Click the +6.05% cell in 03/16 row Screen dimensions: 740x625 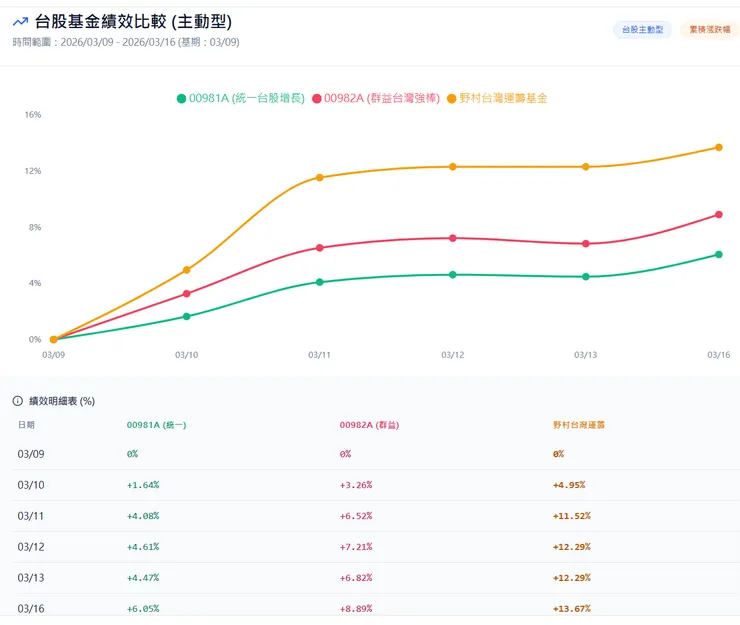point(143,608)
